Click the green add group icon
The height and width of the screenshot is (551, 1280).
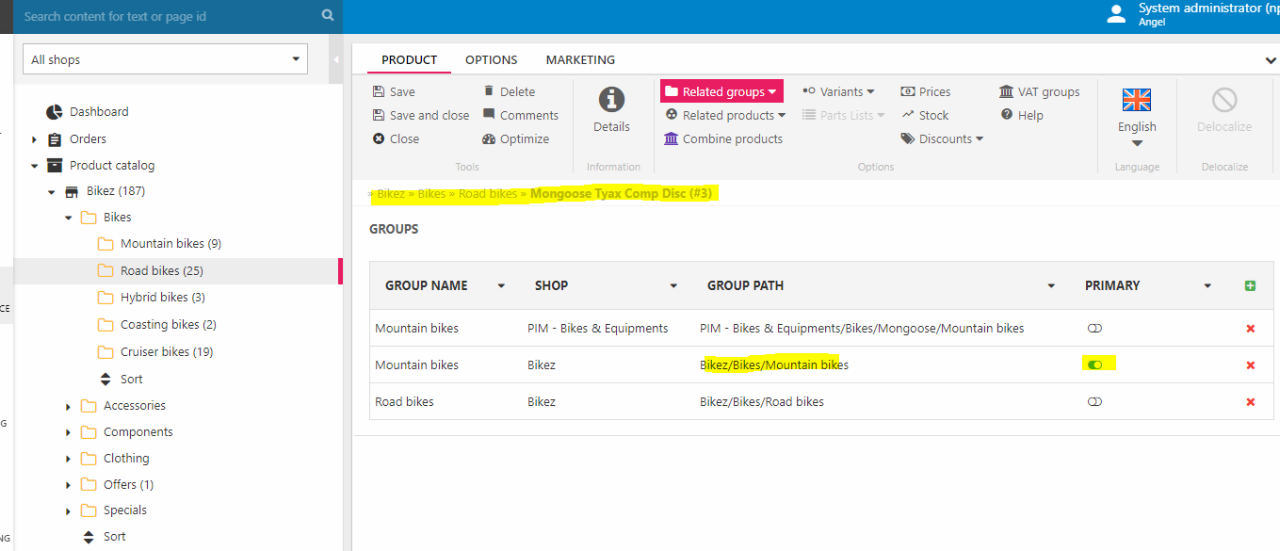click(1250, 286)
